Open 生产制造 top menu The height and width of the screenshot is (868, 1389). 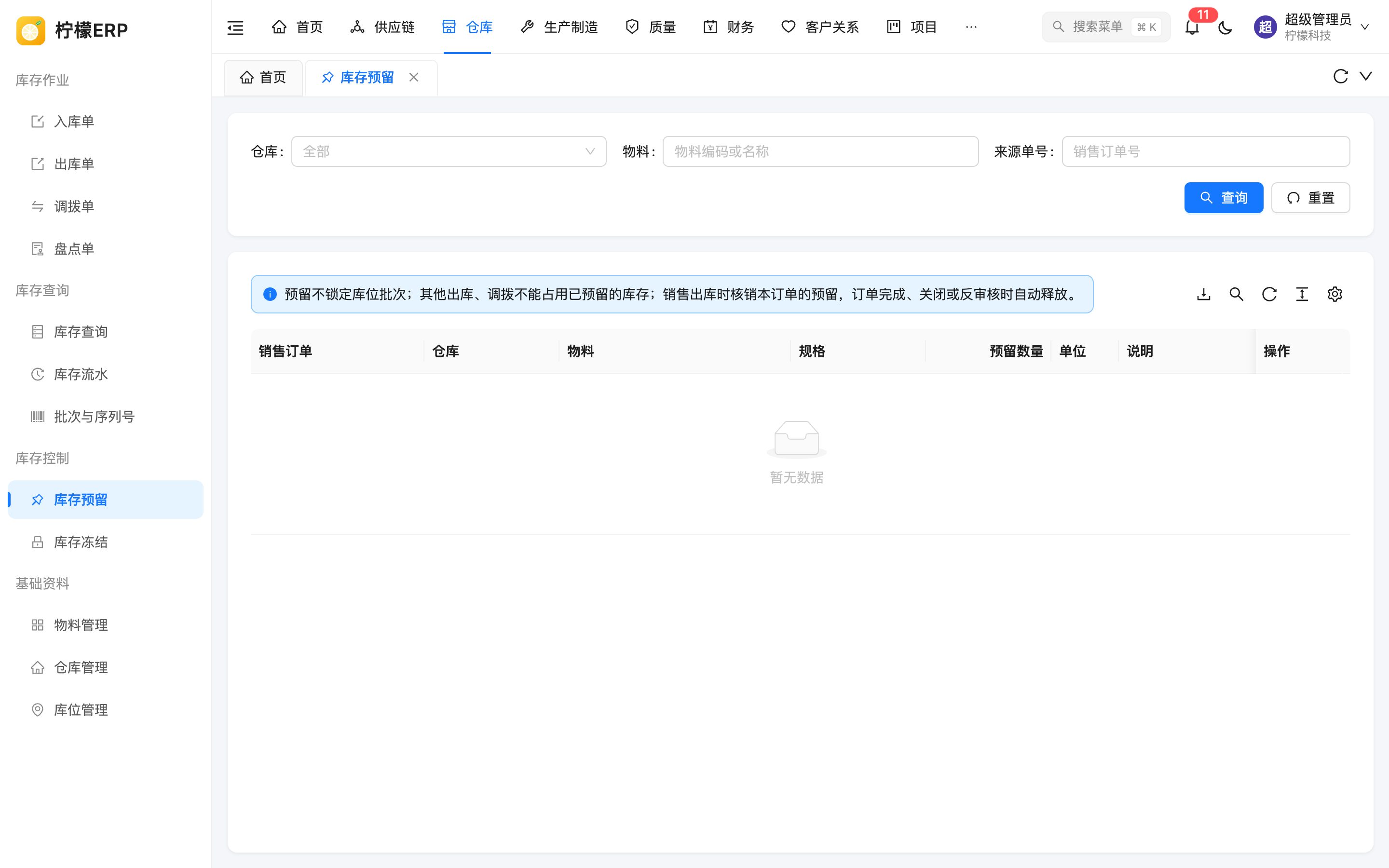(559, 27)
